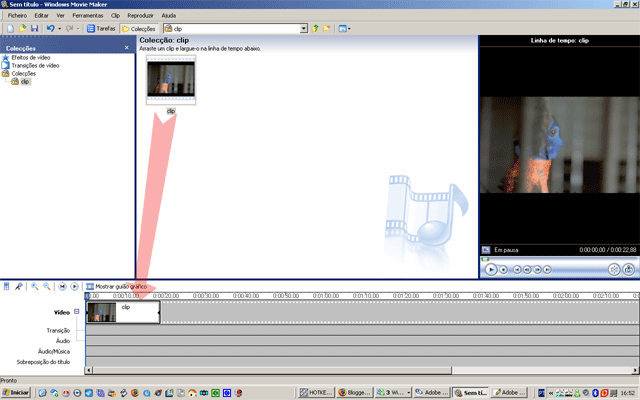Click the timeline ruler at 0:01:00.00
Image resolution: width=640 pixels, height=400 pixels.
tap(326, 296)
